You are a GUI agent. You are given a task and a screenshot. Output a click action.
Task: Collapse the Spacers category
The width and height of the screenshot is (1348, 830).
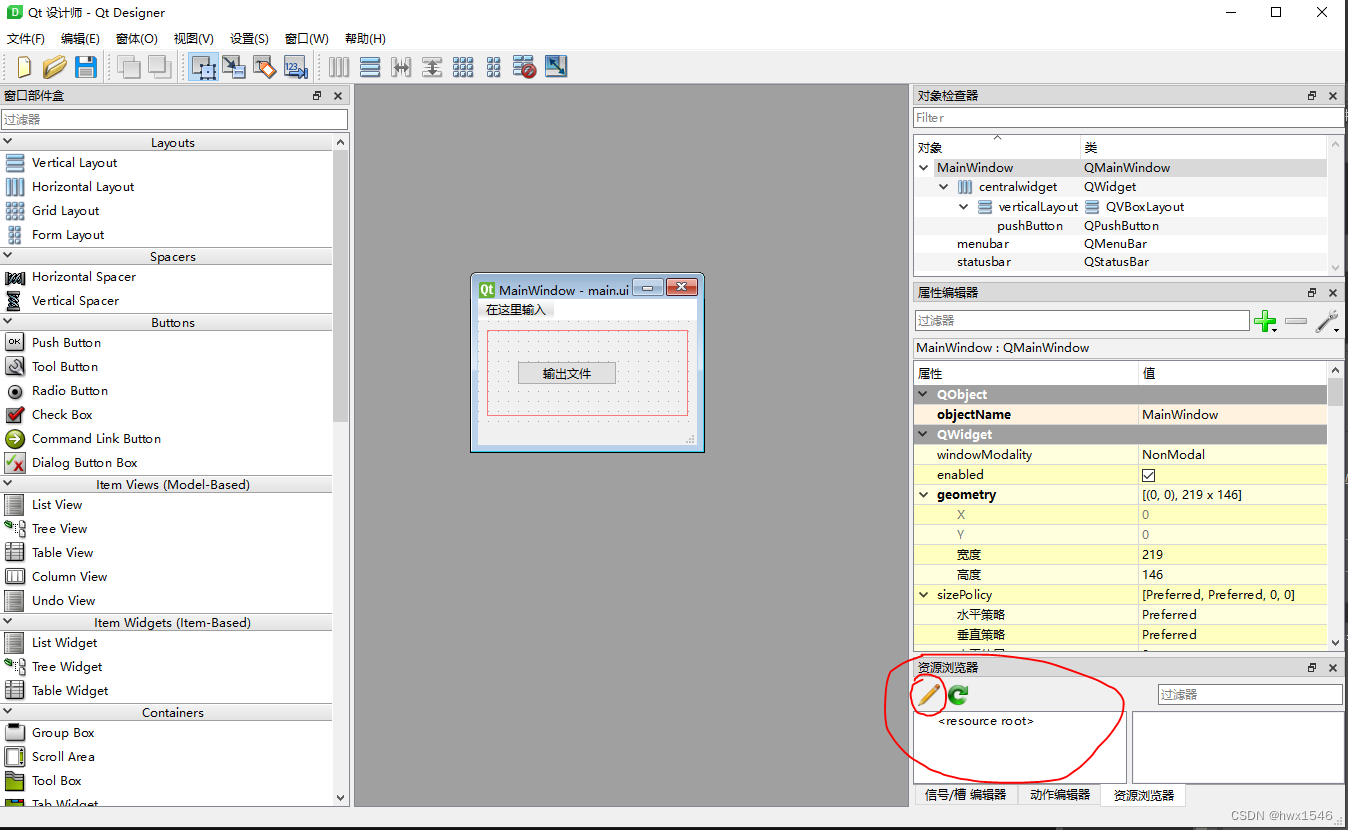pos(7,256)
